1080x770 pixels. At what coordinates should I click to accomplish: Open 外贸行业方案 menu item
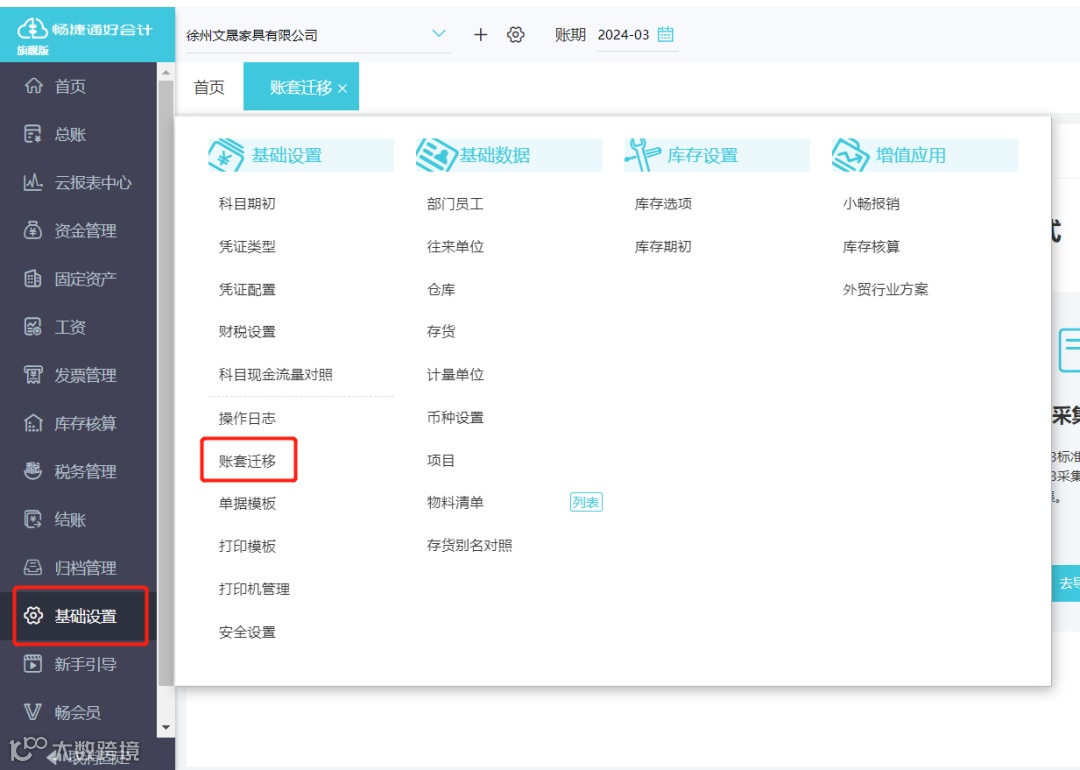[886, 289]
